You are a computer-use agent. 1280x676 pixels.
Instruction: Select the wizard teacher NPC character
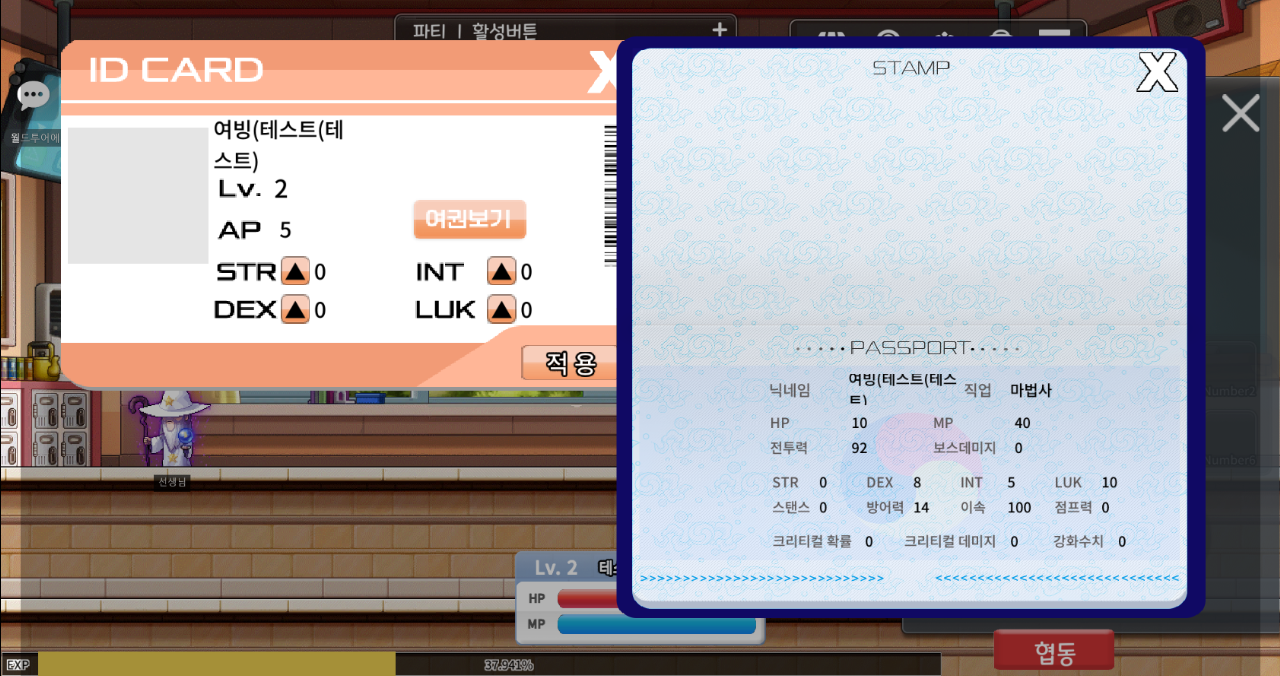click(172, 430)
